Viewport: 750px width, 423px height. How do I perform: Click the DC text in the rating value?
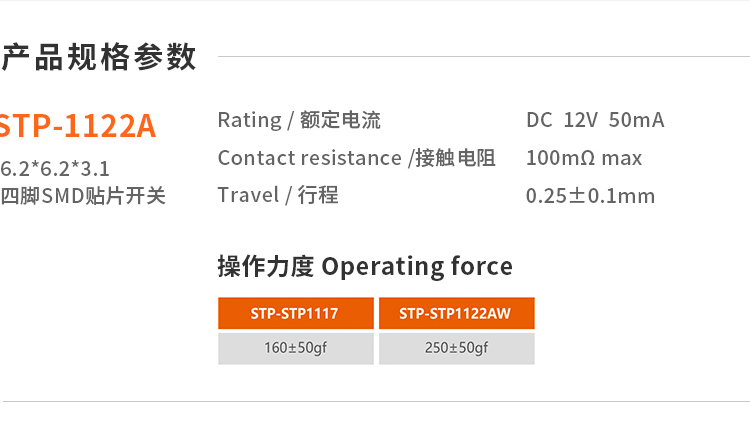[x=539, y=120]
